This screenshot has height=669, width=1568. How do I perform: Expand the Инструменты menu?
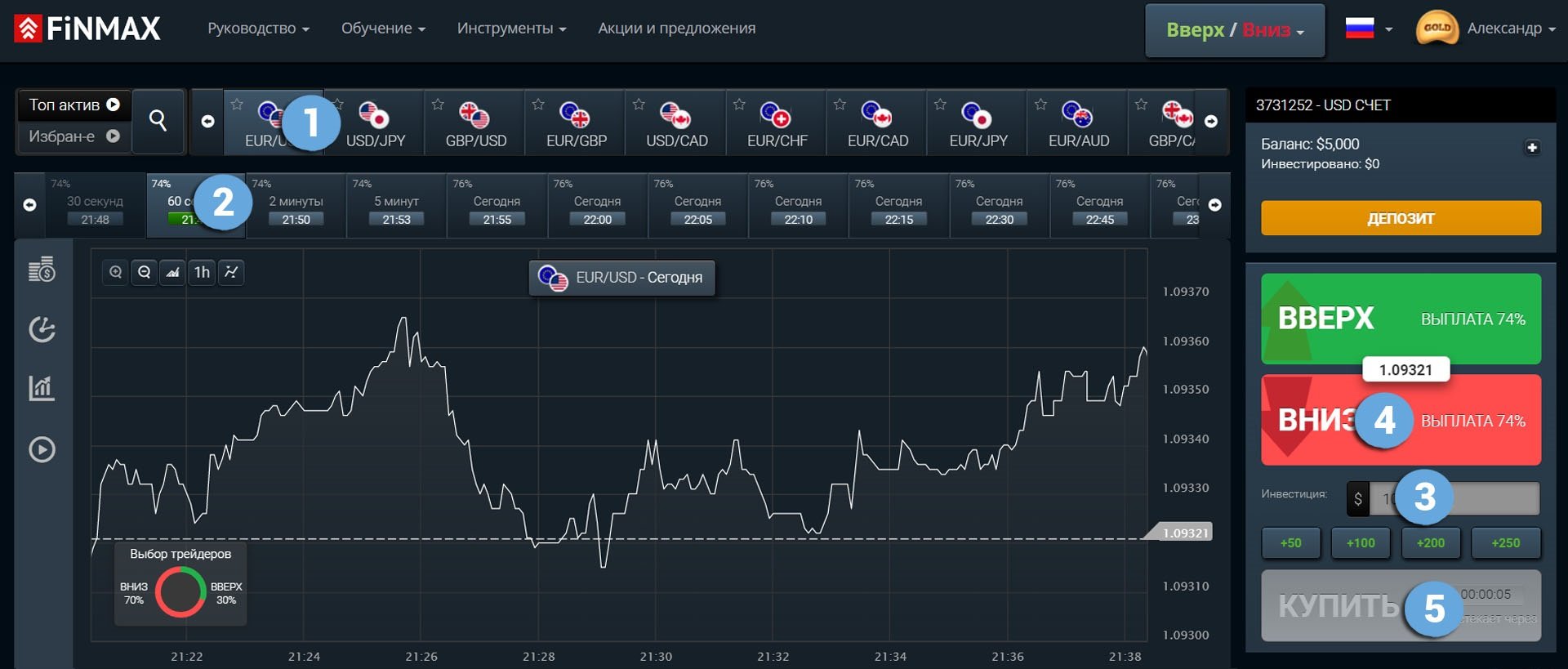511,29
